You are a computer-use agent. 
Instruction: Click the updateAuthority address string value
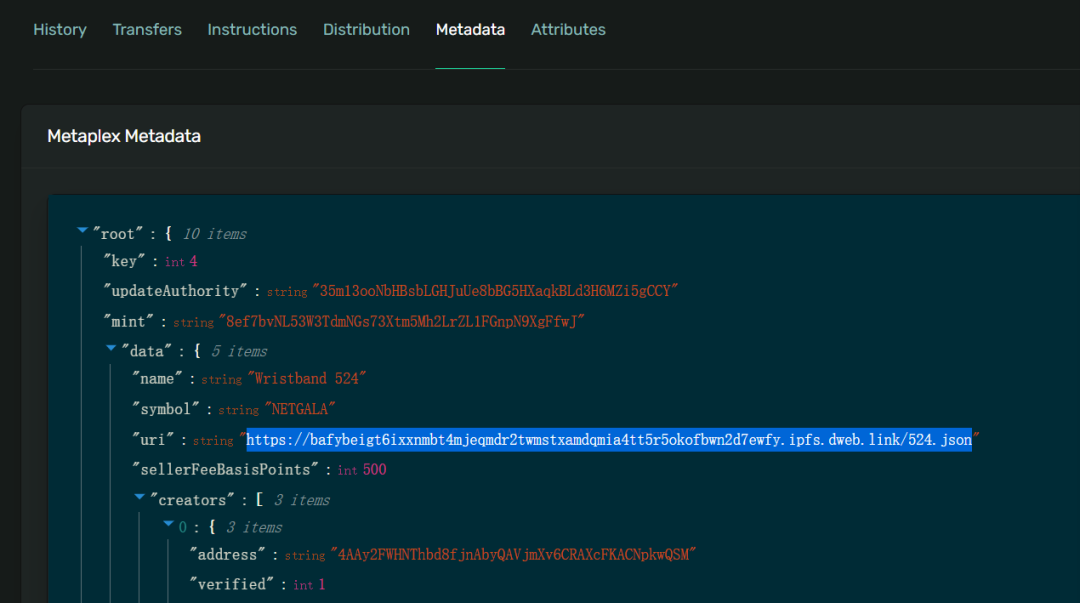coord(495,291)
